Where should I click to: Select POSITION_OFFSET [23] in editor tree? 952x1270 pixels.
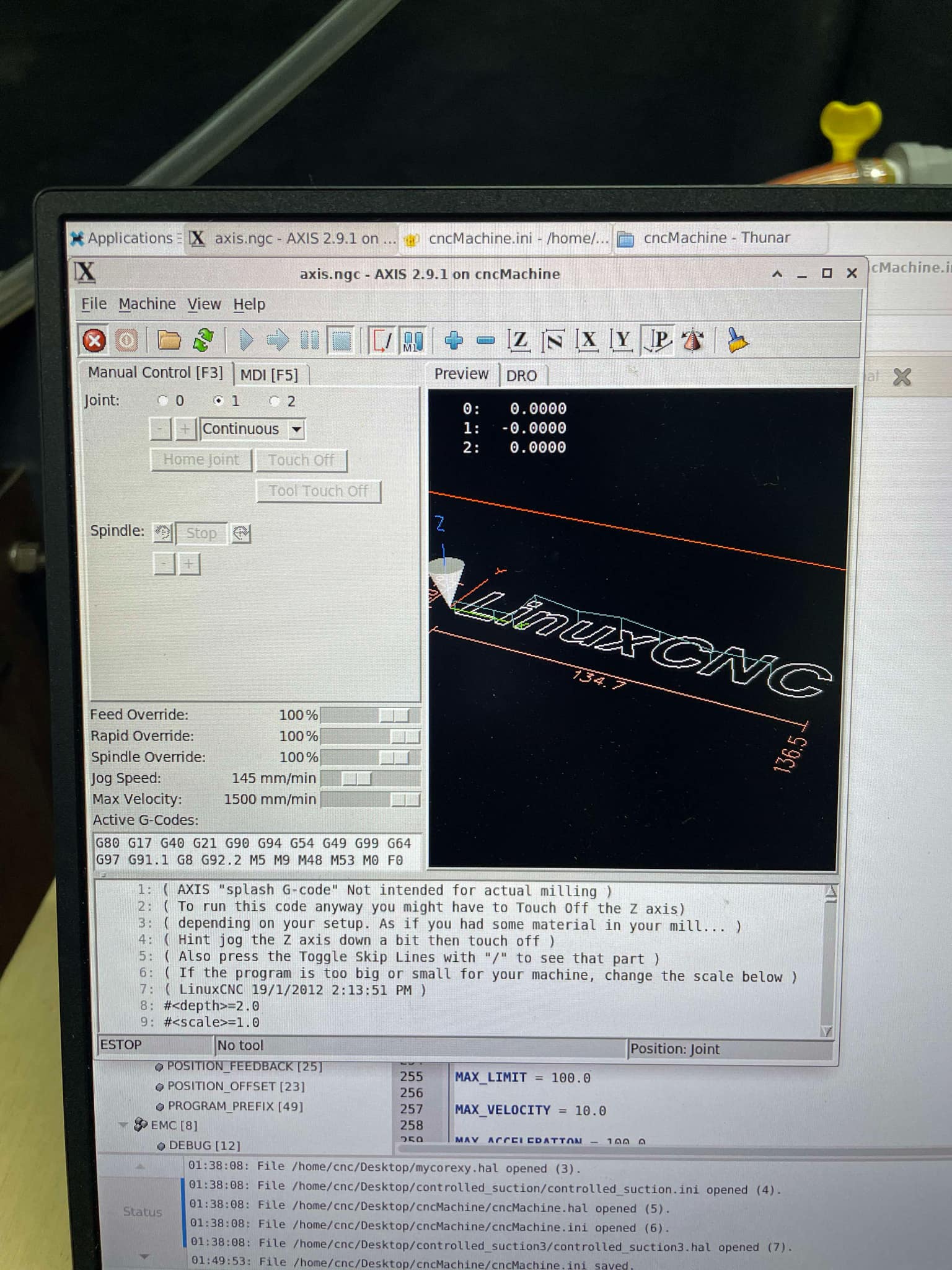point(236,1086)
